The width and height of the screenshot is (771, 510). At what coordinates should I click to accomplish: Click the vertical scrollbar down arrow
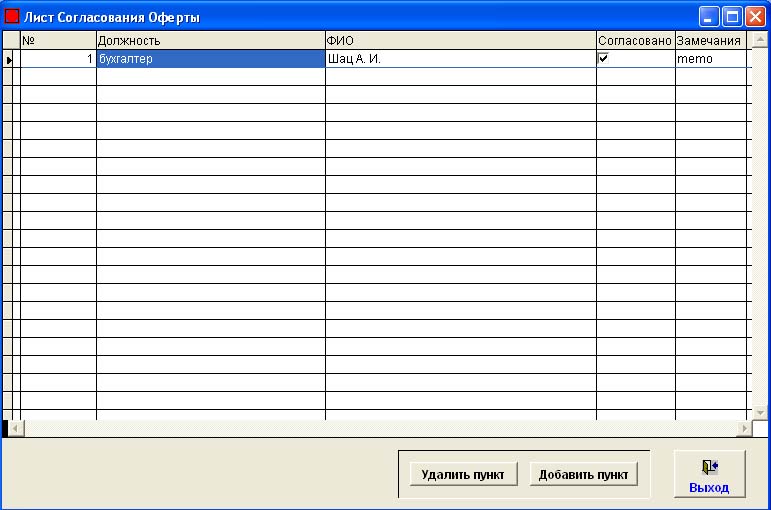(x=760, y=412)
